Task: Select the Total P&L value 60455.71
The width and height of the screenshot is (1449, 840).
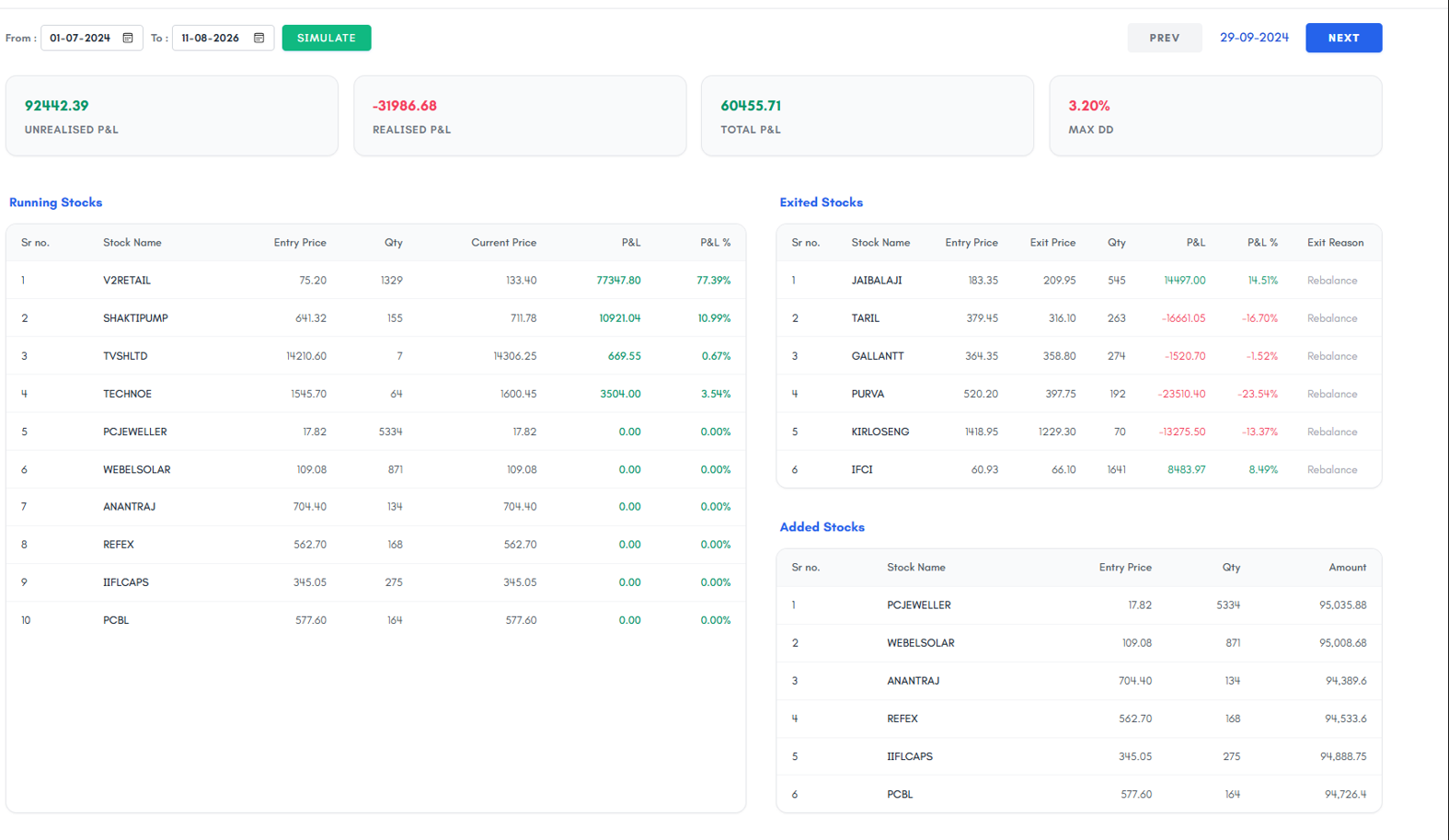Action: click(751, 106)
